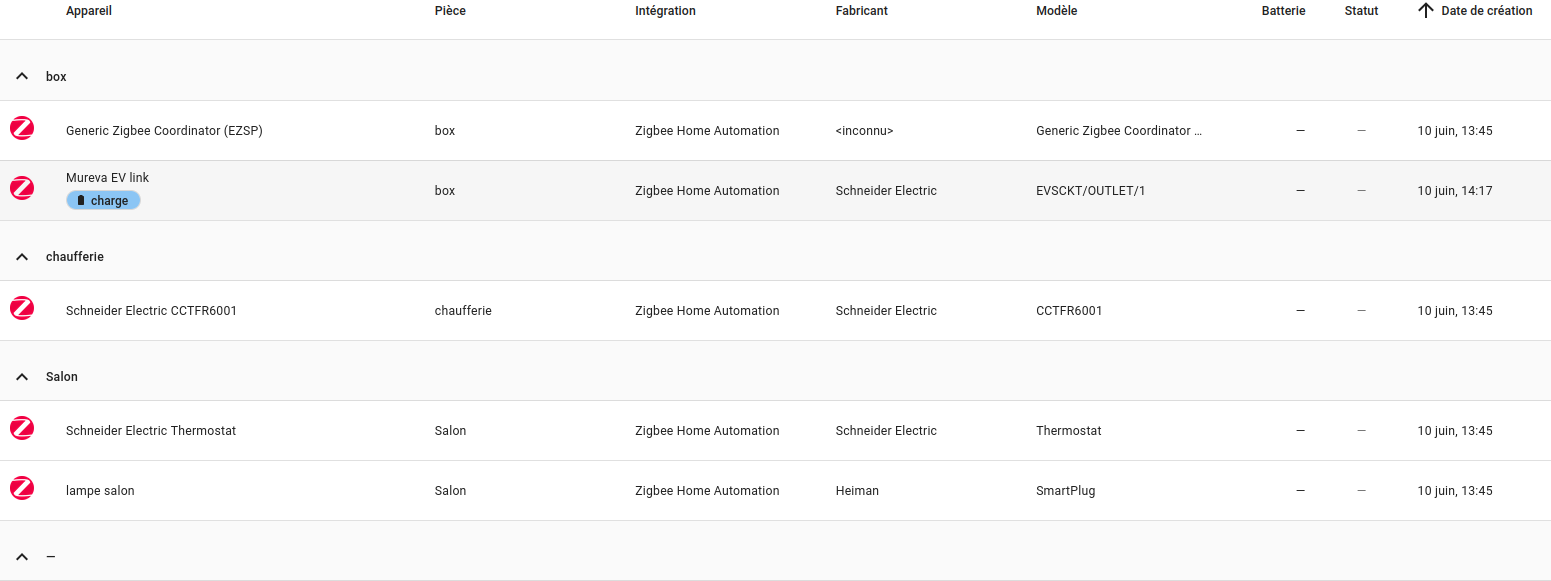Sort by Modèle column header
The height and width of the screenshot is (581, 1551).
pyautogui.click(x=1057, y=11)
